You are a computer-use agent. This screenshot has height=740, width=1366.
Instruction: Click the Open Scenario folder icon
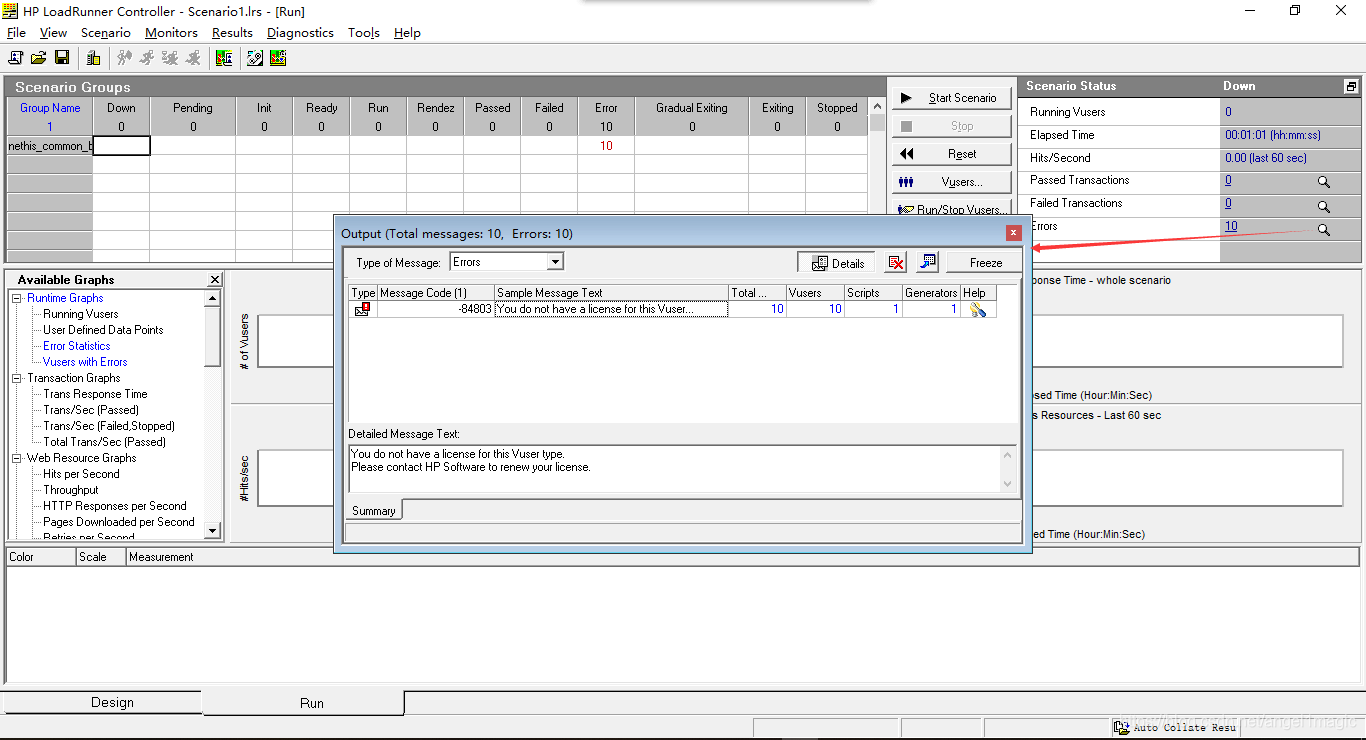(x=39, y=58)
